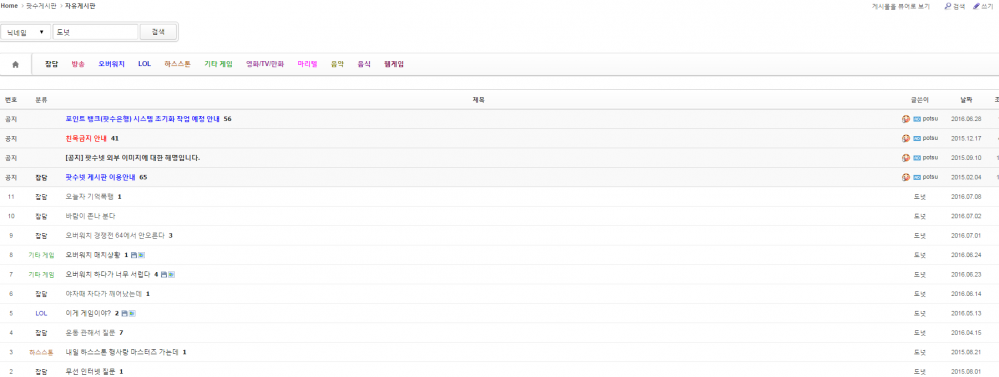Open the 팟수넷 외부 이미지 해명 notice
This screenshot has width=999, height=377.
point(133,158)
